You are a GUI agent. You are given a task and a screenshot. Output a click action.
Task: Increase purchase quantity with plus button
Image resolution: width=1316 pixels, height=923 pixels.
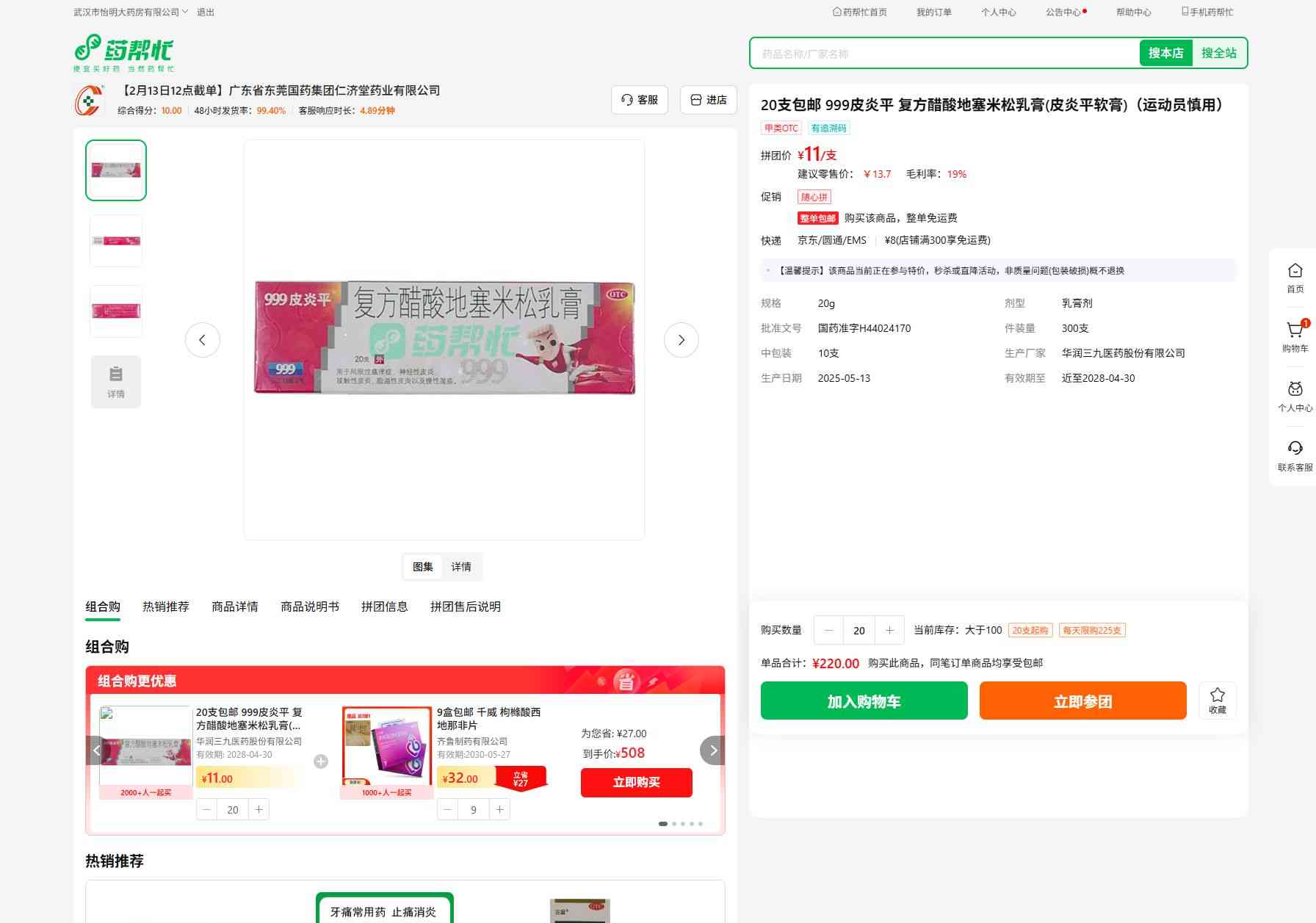point(889,630)
